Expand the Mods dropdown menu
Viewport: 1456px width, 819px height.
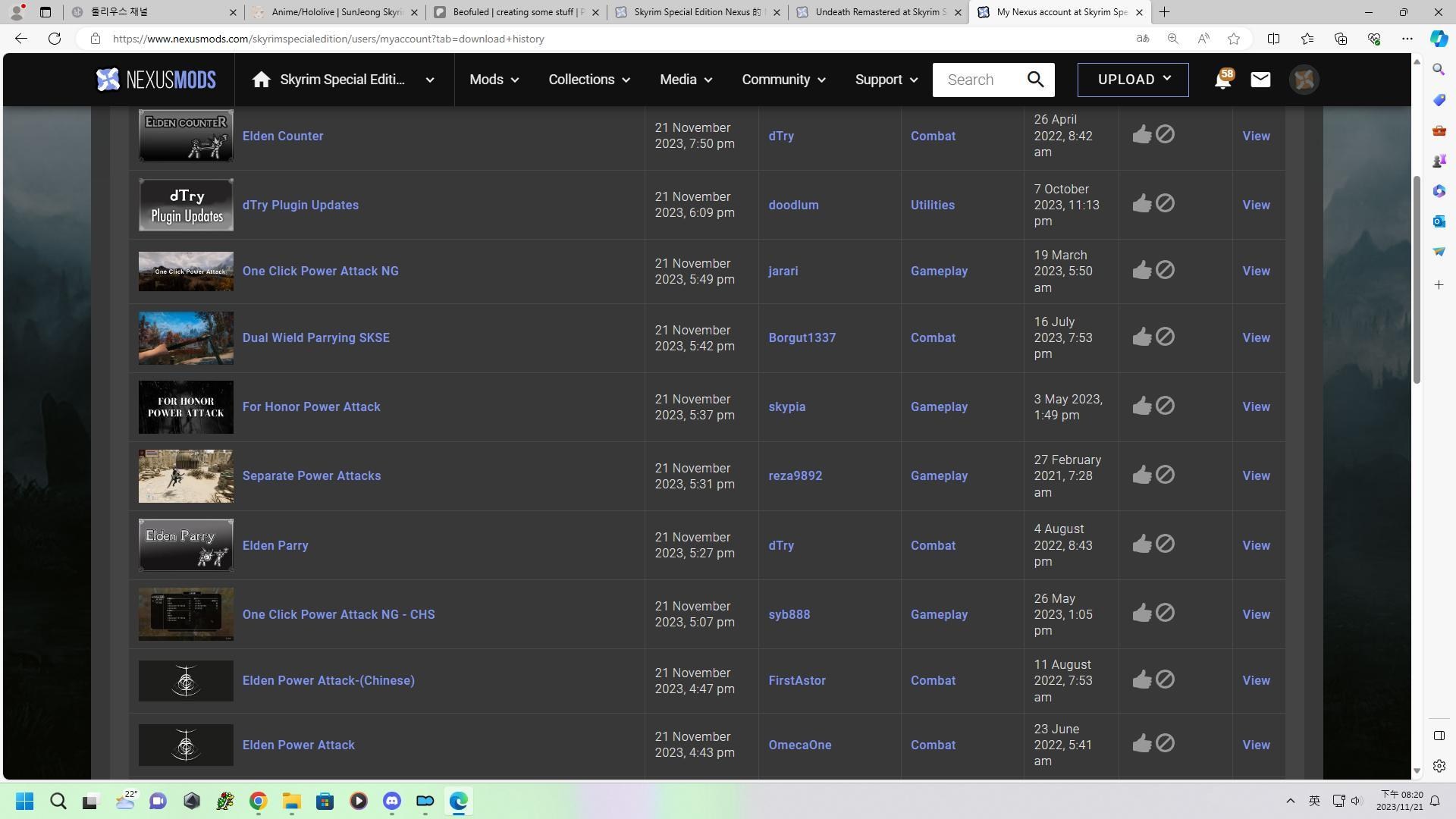[494, 80]
